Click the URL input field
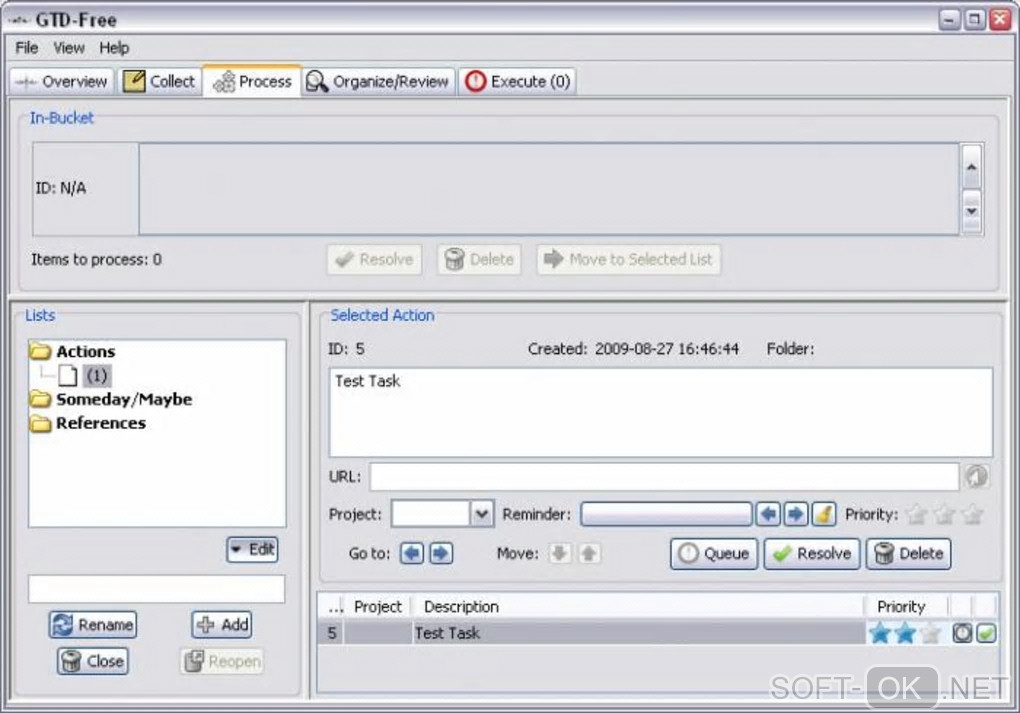Screen dimensions: 1020x713 [x=664, y=477]
